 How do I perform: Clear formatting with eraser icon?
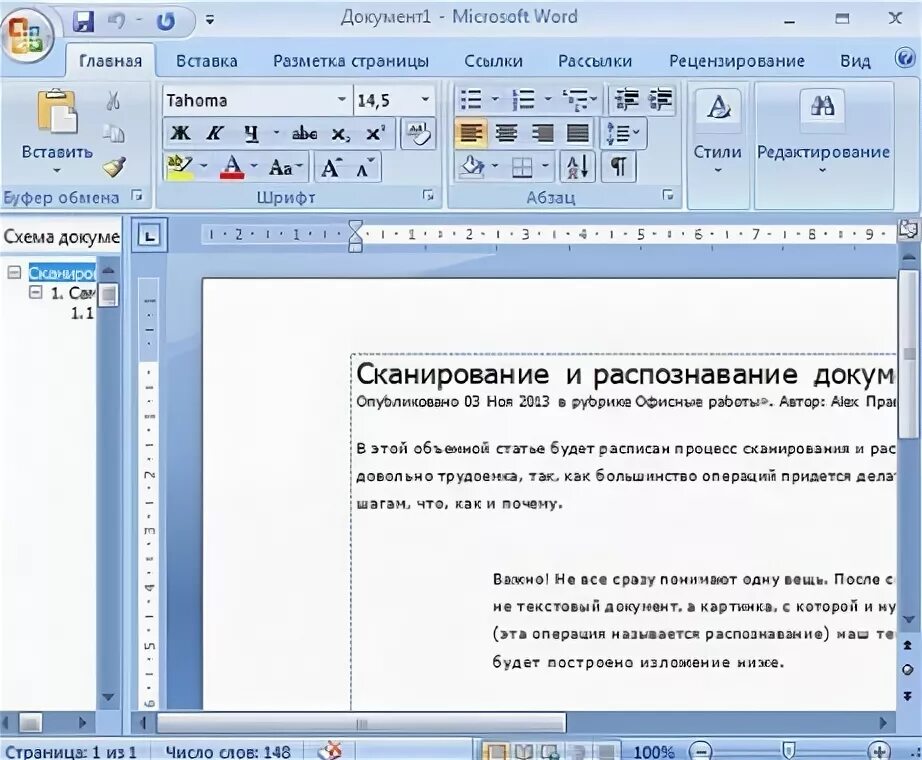tap(418, 134)
